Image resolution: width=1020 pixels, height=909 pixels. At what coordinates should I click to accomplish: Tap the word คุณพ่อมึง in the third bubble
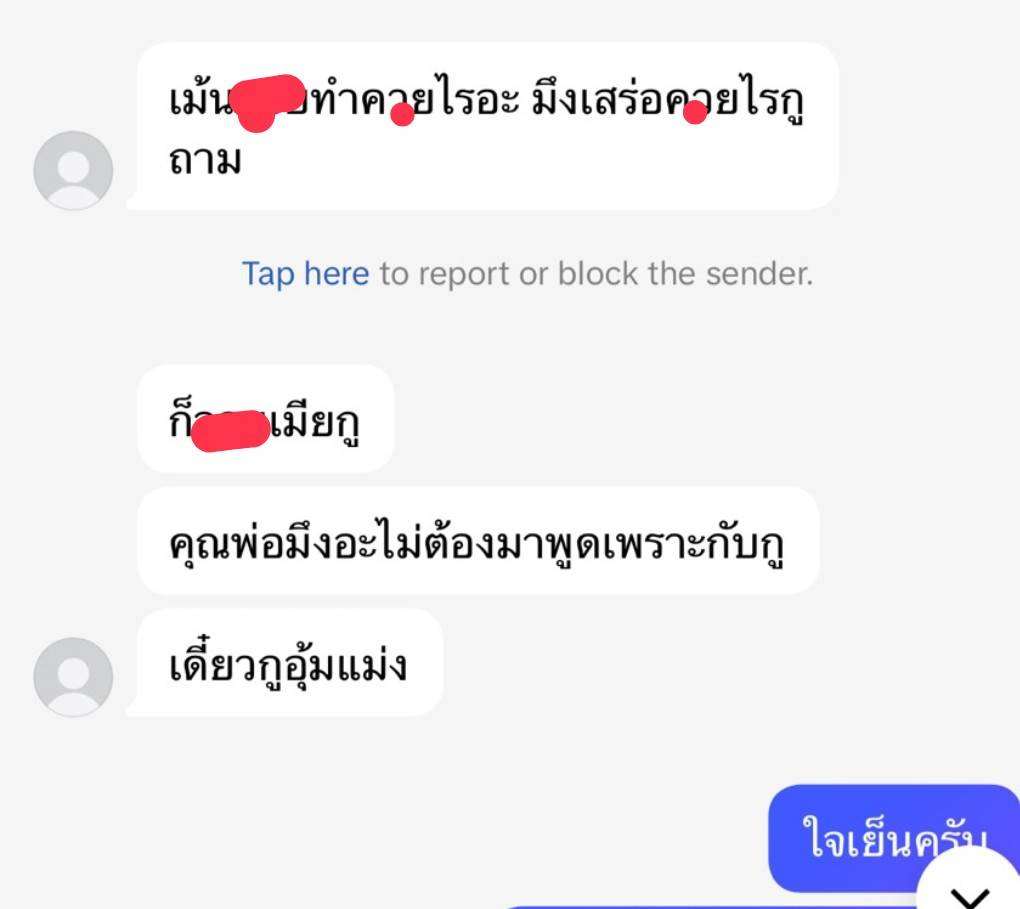click(252, 544)
